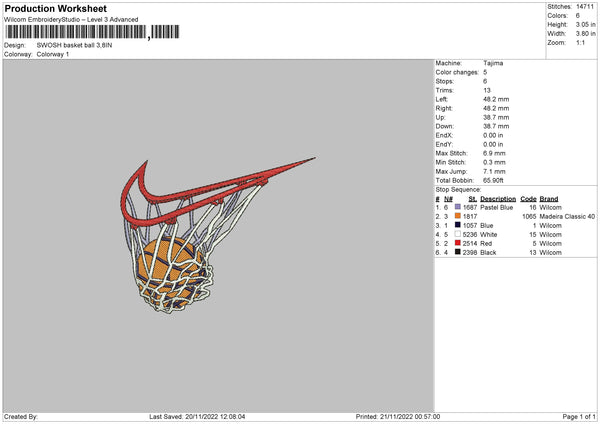This screenshot has width=600, height=424.
Task: Select the 'Colorway 1' value
Action: (x=53, y=54)
